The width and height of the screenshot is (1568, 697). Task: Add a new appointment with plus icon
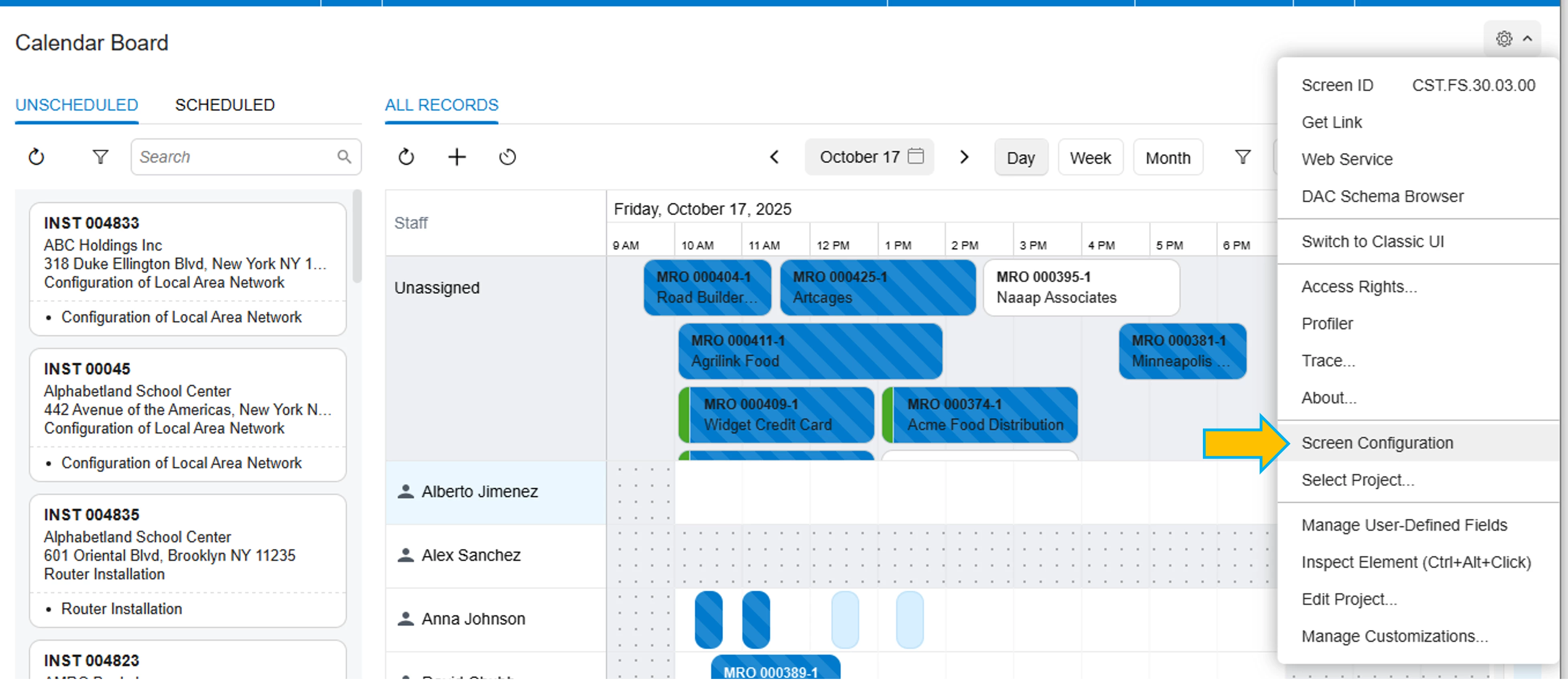pos(457,157)
